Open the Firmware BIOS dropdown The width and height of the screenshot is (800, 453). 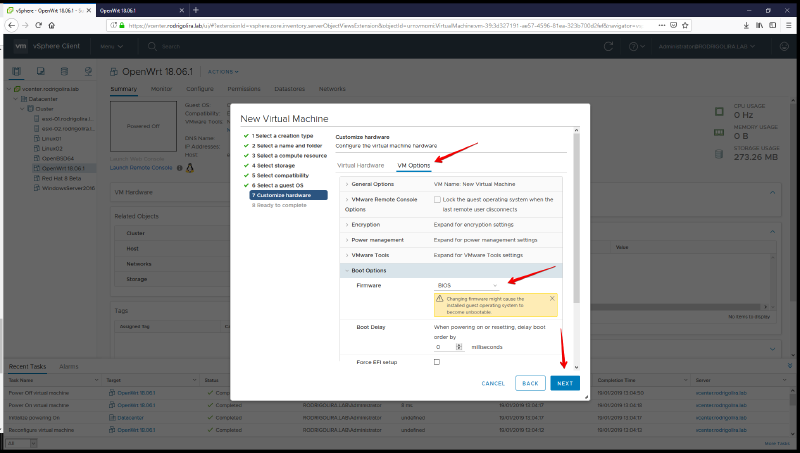tap(467, 286)
